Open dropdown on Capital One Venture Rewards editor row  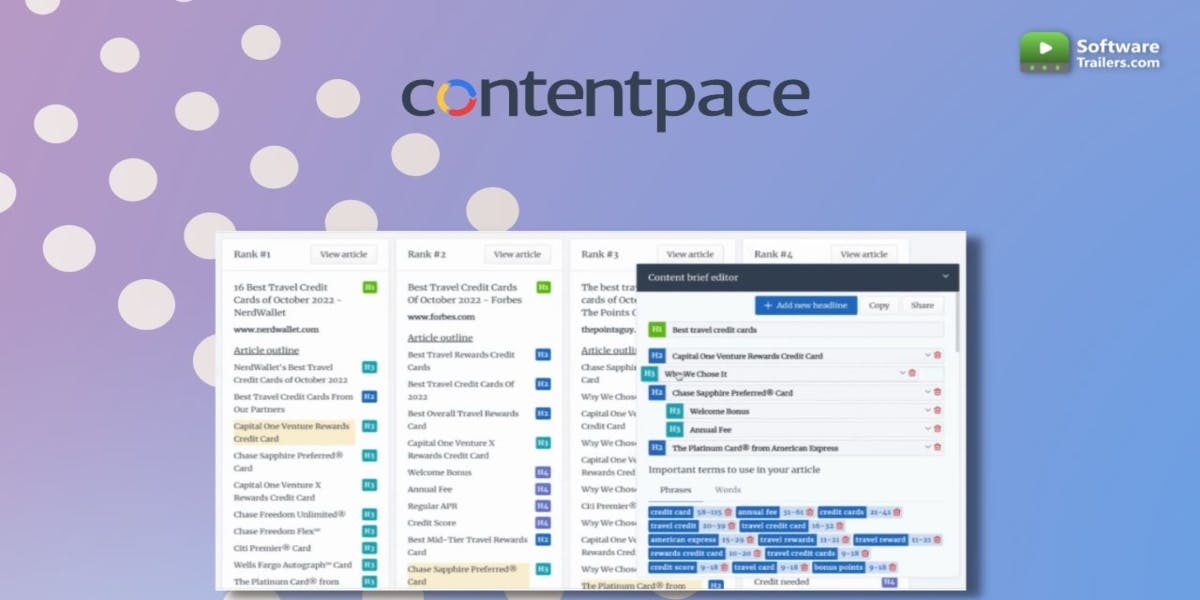tap(927, 355)
